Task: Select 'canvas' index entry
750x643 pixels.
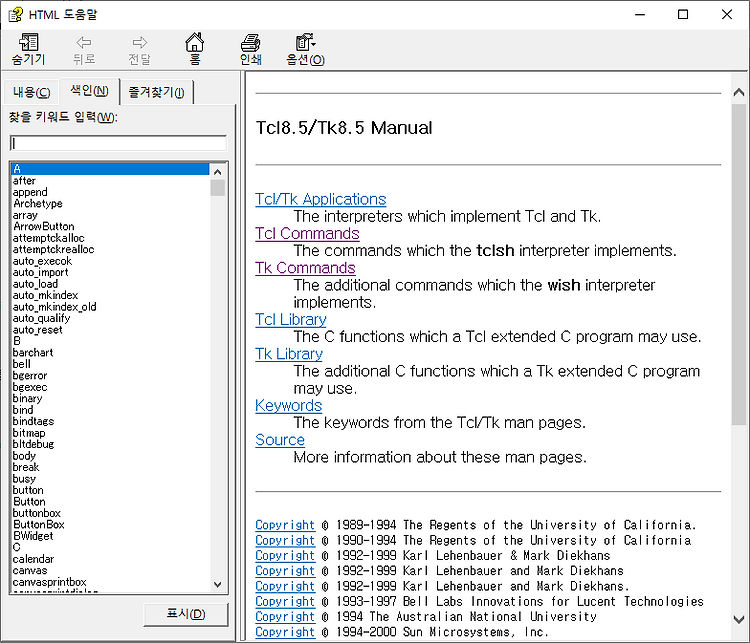Action: click(x=30, y=571)
